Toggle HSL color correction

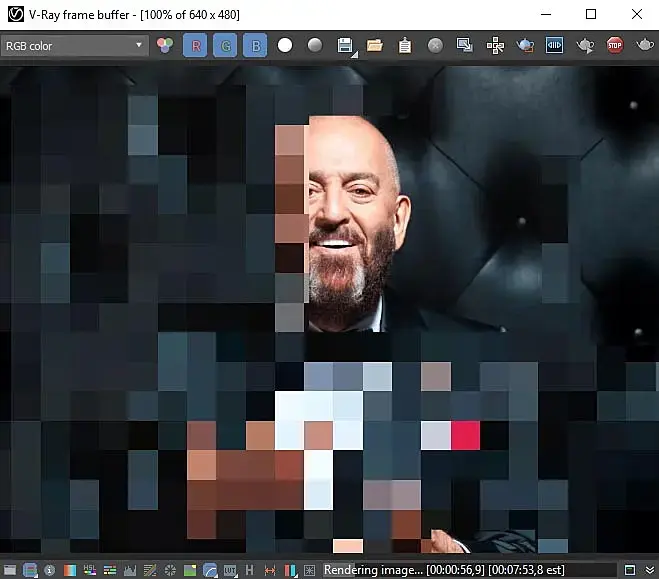90,570
